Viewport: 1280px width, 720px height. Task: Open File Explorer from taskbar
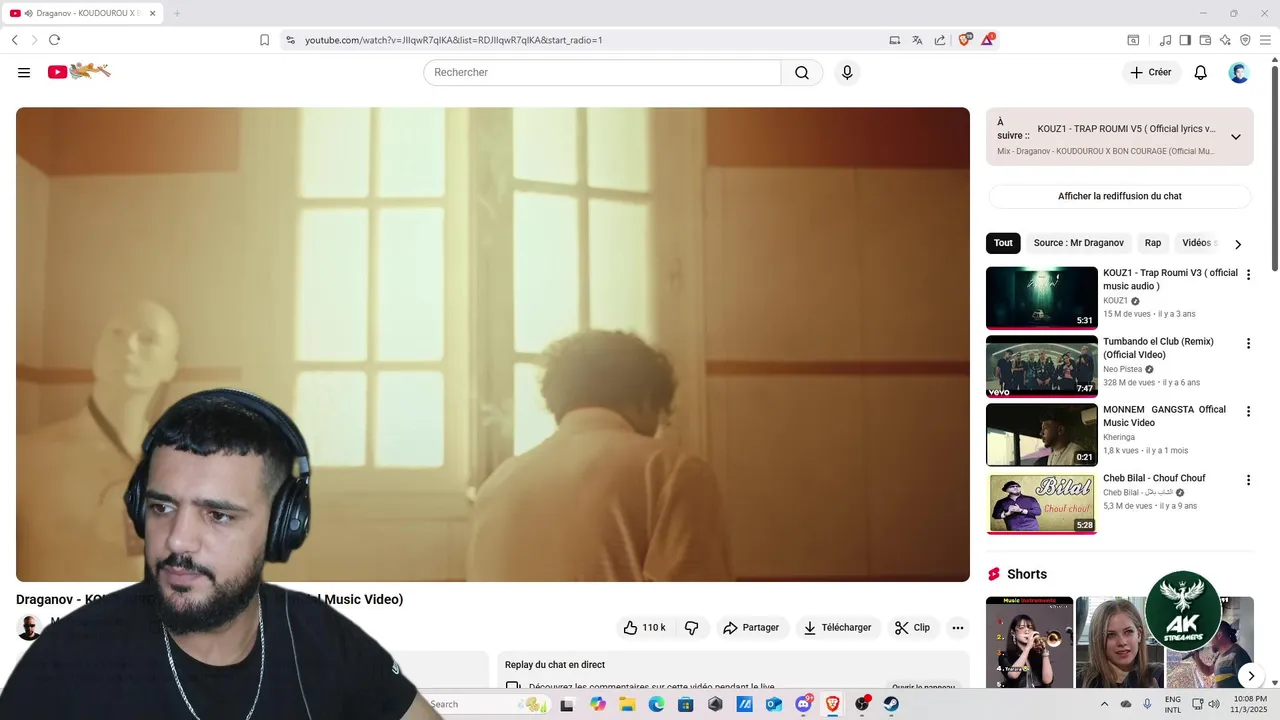[627, 704]
